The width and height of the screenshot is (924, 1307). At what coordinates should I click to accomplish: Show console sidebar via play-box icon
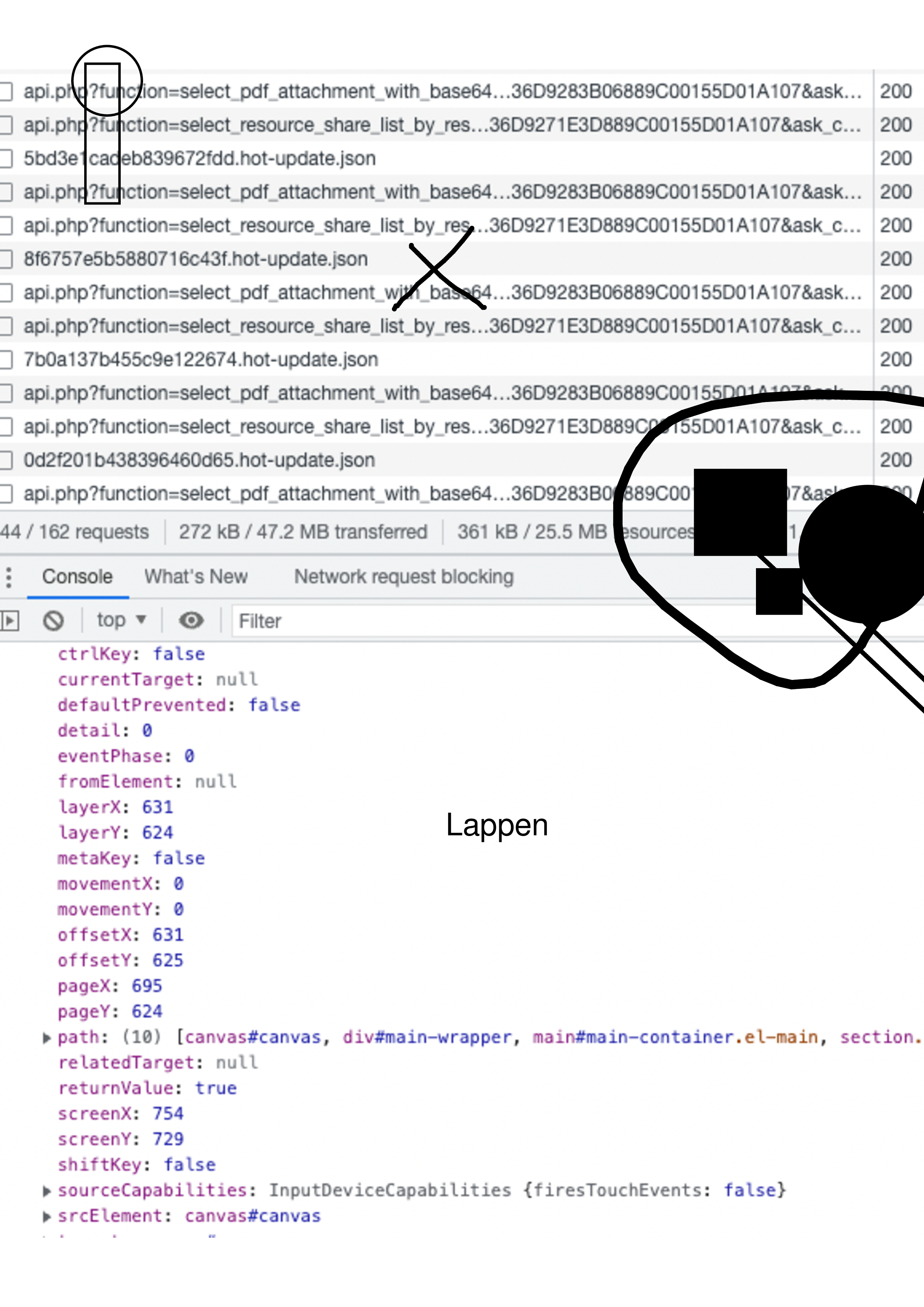point(10,620)
